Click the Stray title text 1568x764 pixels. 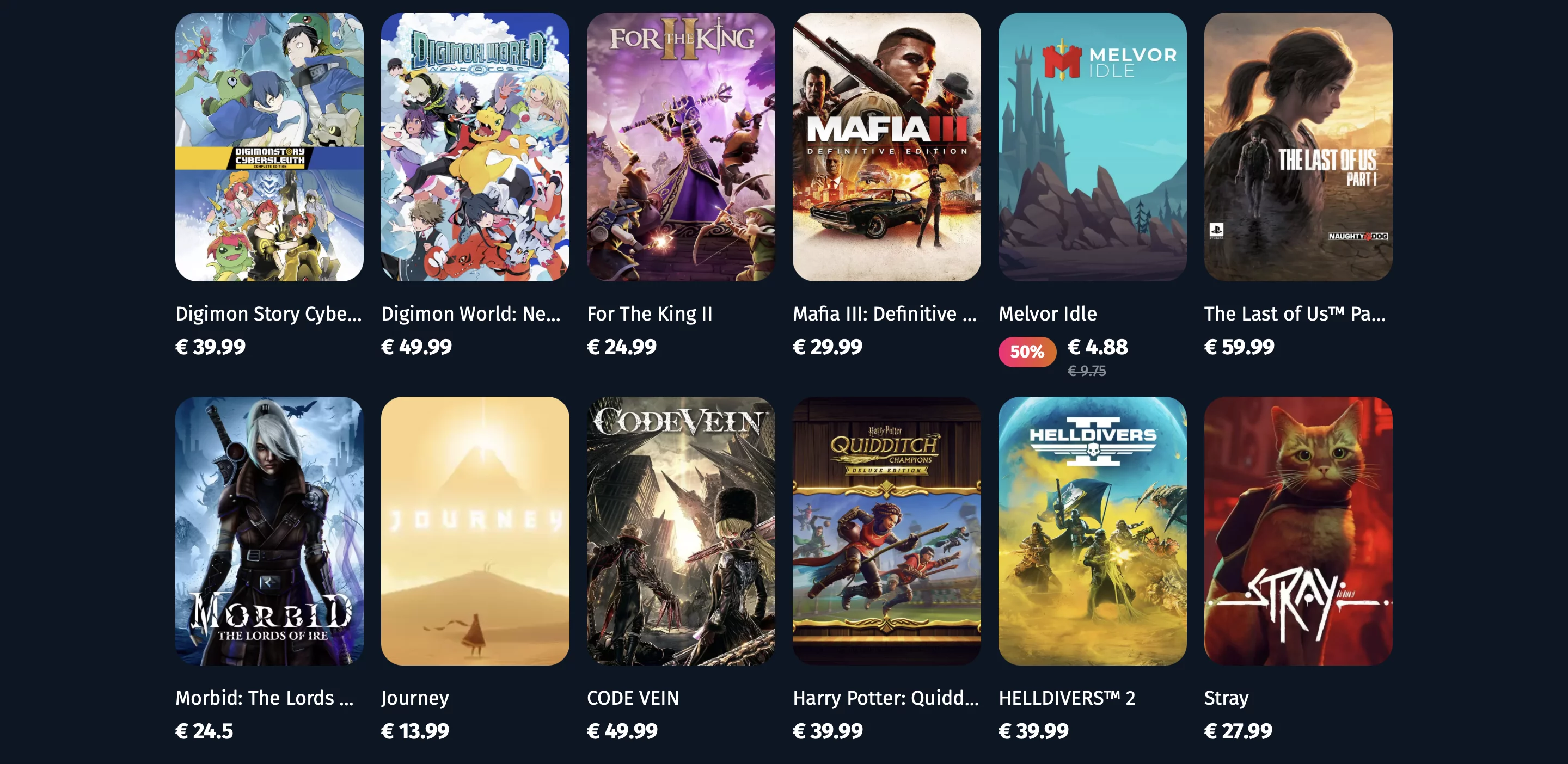1226,698
